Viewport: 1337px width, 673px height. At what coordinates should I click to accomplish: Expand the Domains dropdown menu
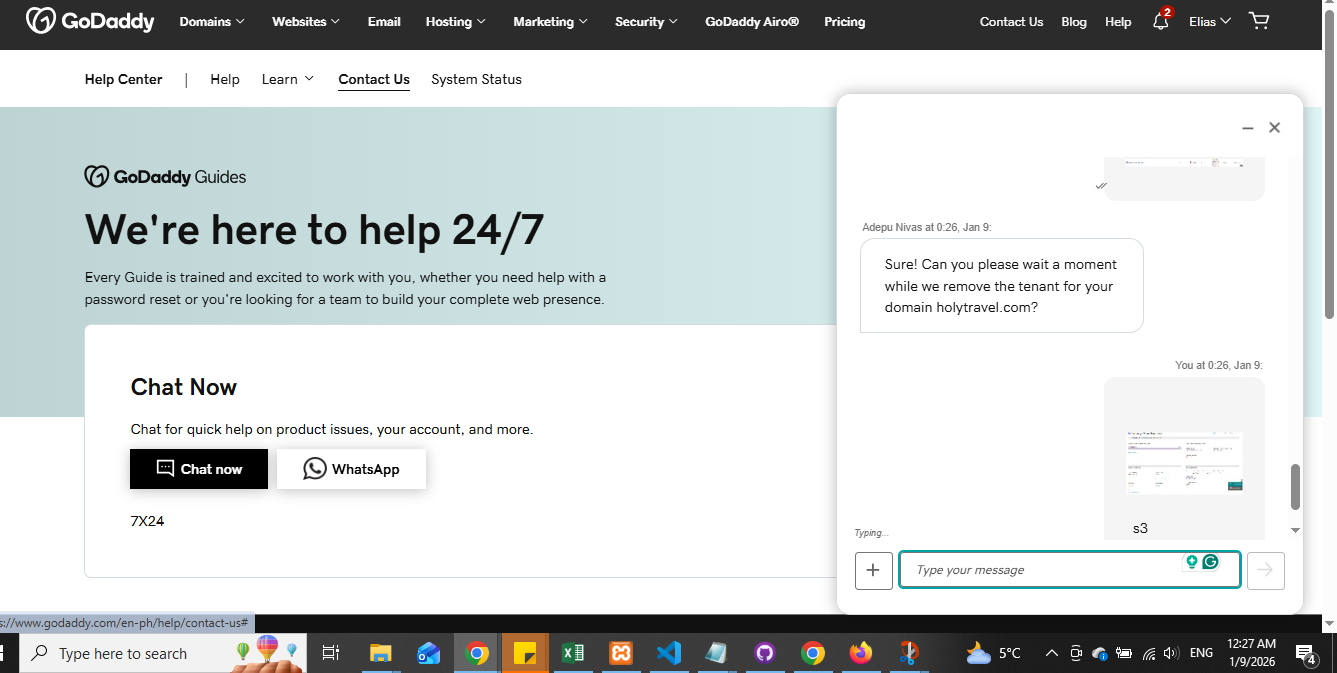pyautogui.click(x=212, y=22)
